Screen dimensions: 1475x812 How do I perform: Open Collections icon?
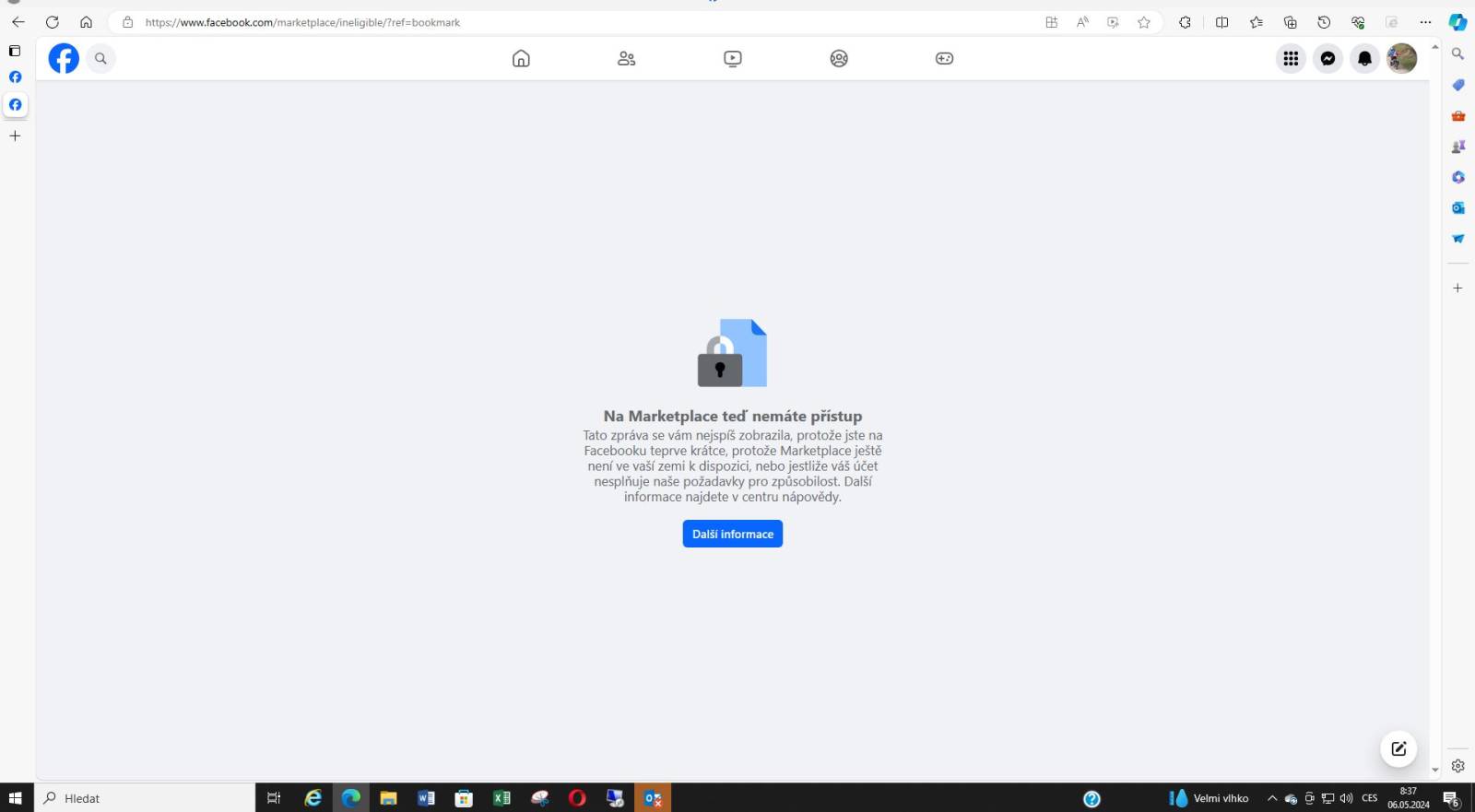point(1291,22)
